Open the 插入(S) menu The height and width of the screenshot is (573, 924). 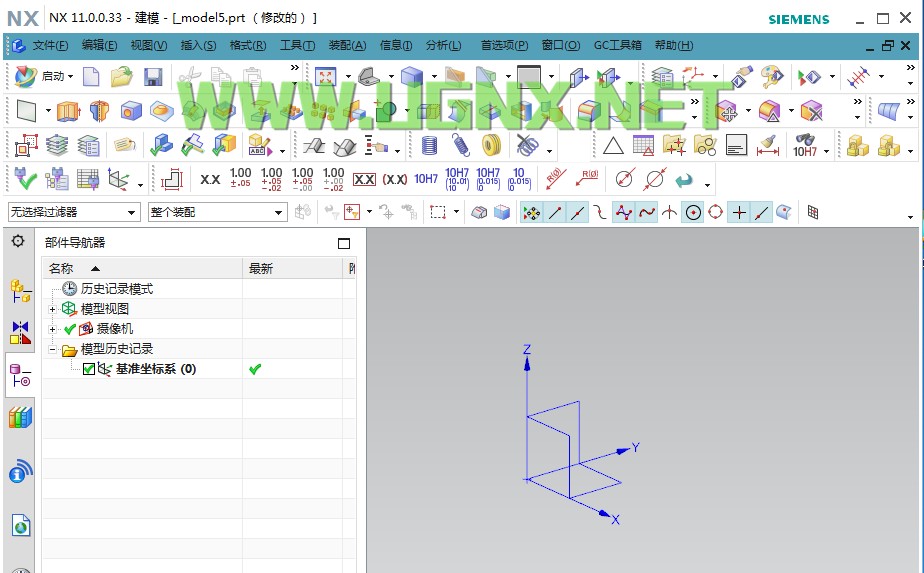pos(198,45)
